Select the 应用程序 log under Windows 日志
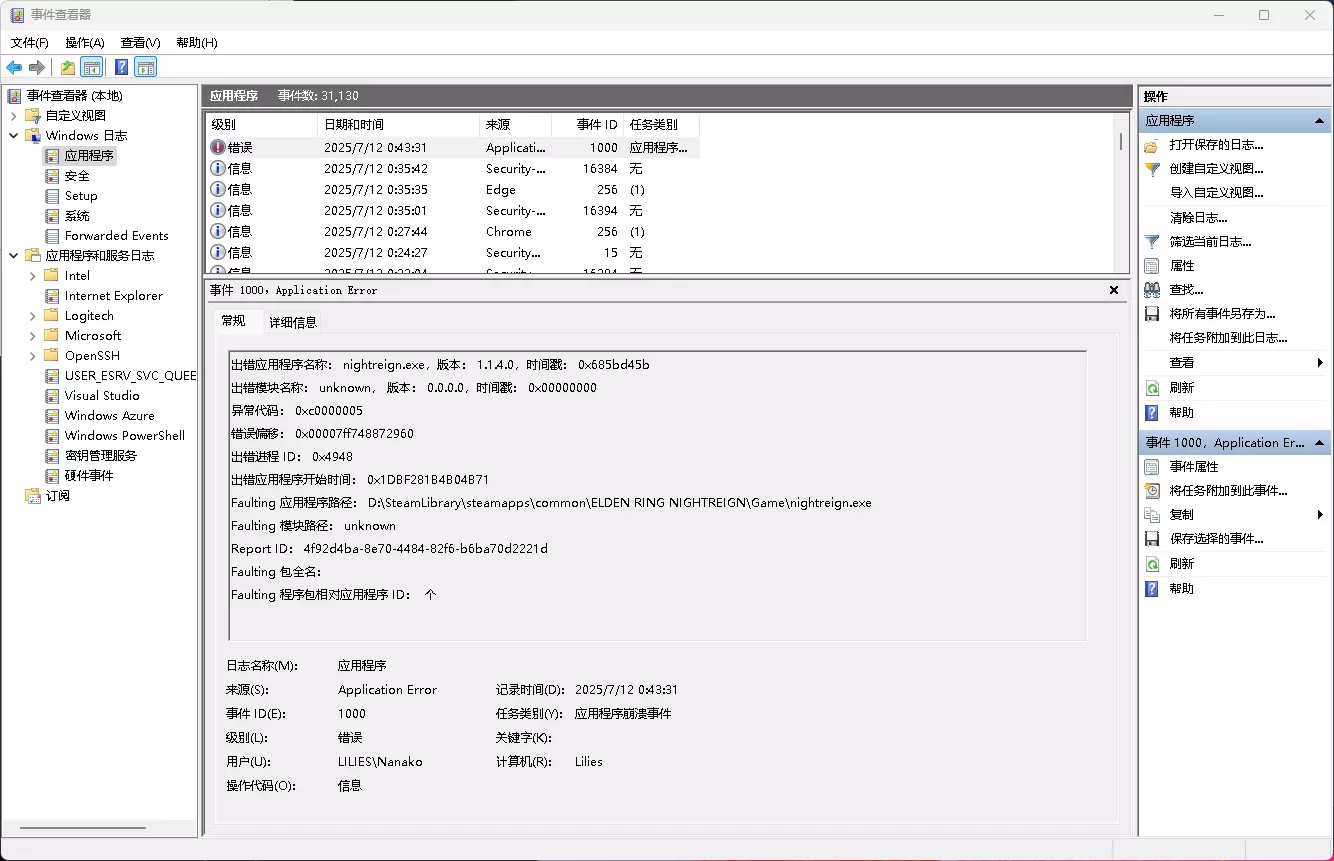Viewport: 1334px width, 861px height. coord(89,156)
